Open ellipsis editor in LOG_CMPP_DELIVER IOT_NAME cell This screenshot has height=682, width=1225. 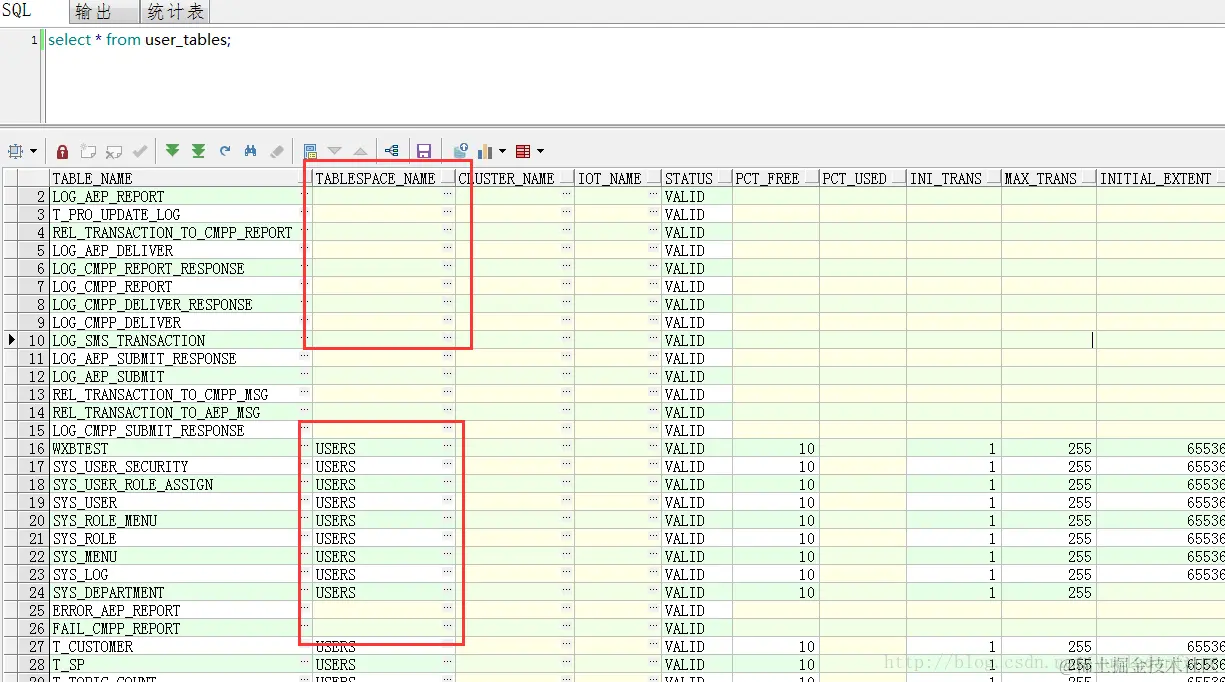pos(654,319)
